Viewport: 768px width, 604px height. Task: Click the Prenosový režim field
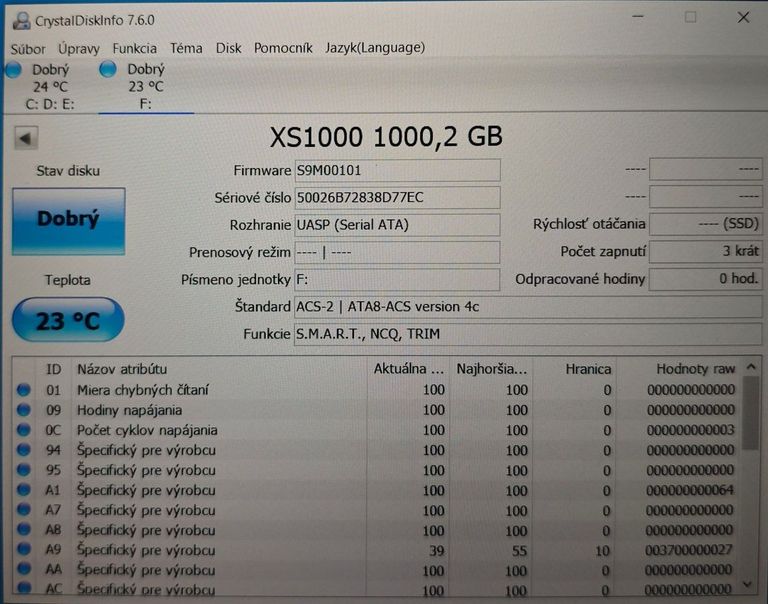pyautogui.click(x=397, y=252)
